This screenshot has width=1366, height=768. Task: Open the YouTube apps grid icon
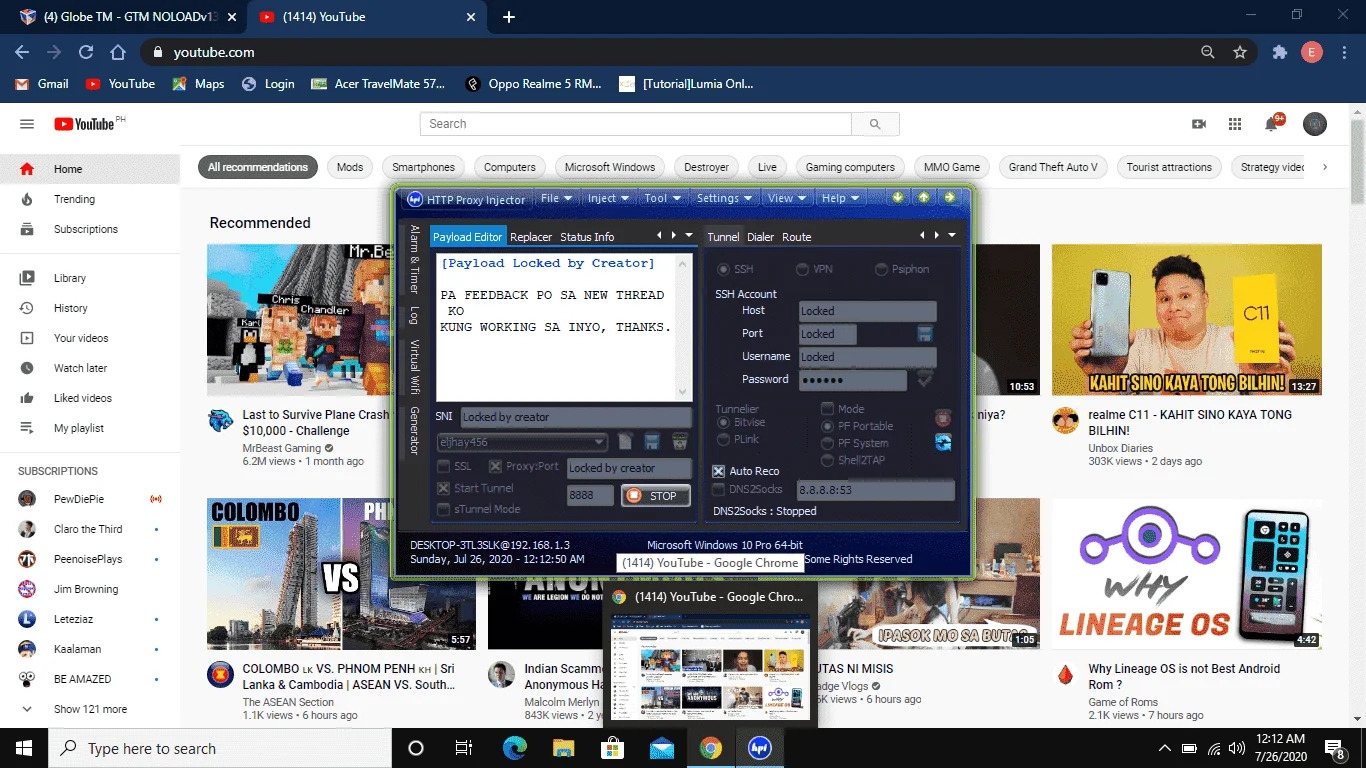tap(1235, 124)
